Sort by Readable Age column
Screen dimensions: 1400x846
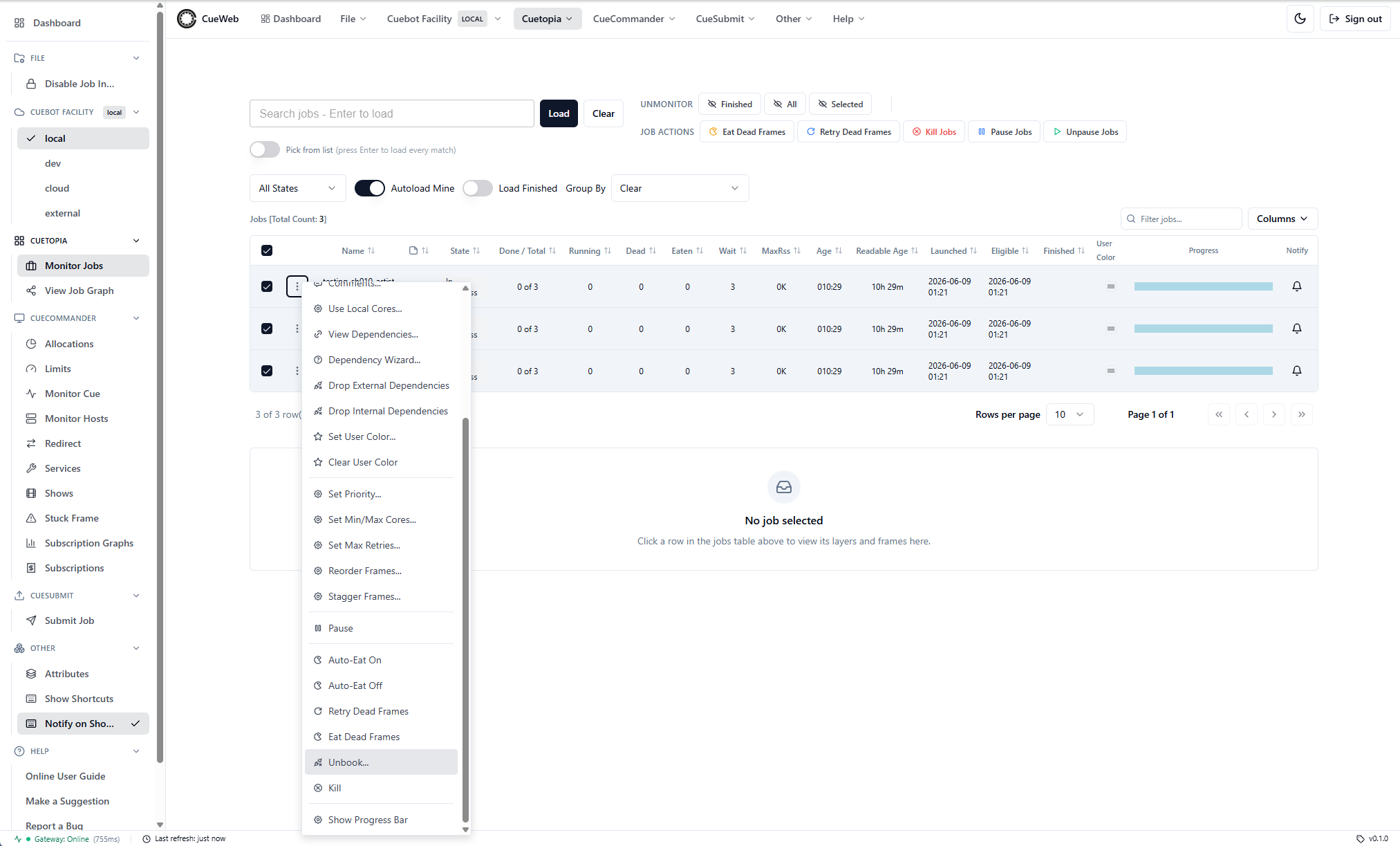[x=886, y=250]
